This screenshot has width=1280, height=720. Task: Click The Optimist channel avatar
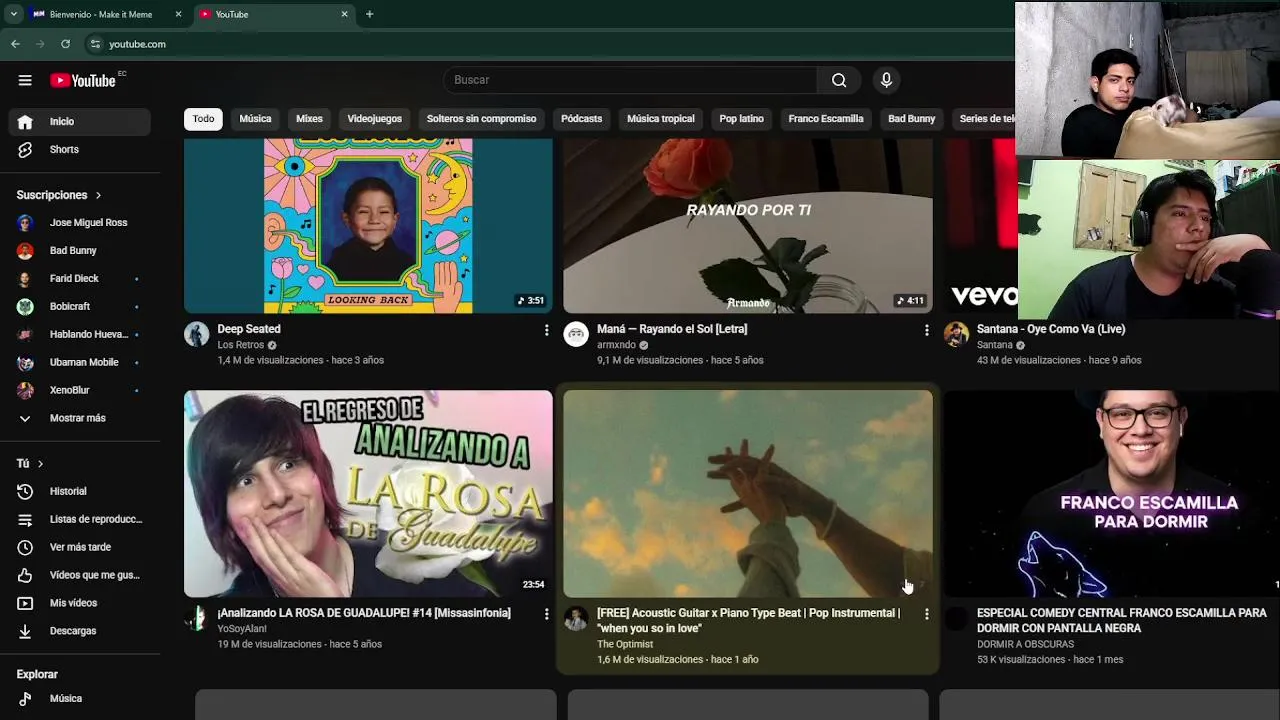(576, 618)
